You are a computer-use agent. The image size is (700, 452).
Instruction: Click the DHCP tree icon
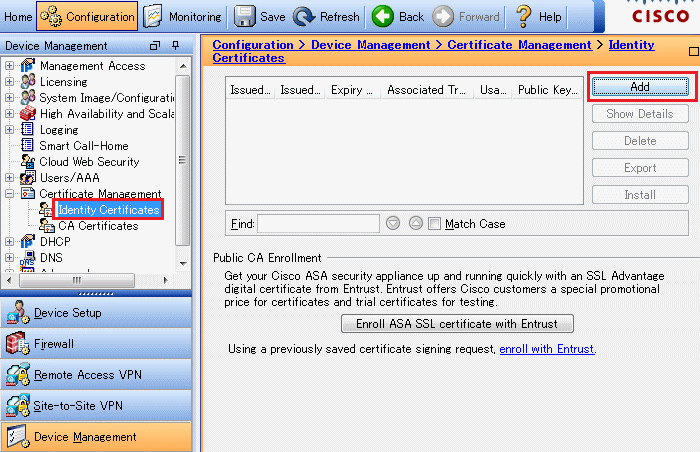28,241
